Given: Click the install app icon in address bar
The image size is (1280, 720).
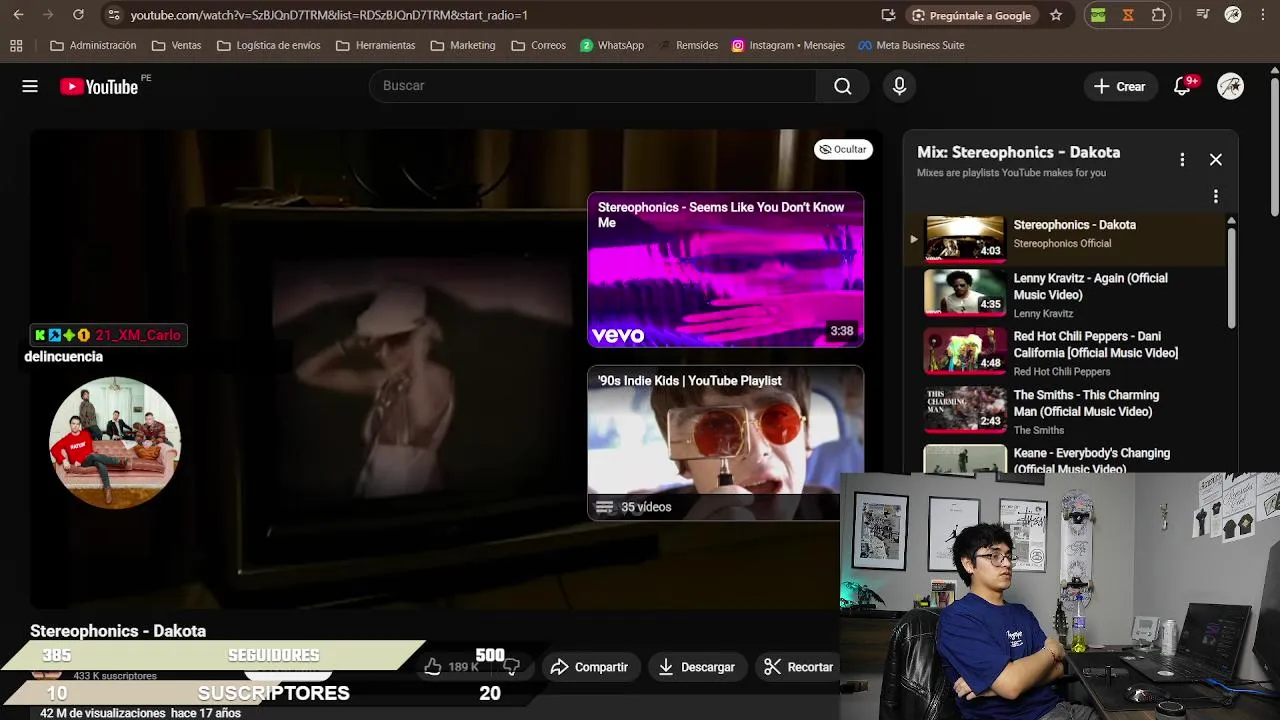Looking at the screenshot, I should 888,15.
